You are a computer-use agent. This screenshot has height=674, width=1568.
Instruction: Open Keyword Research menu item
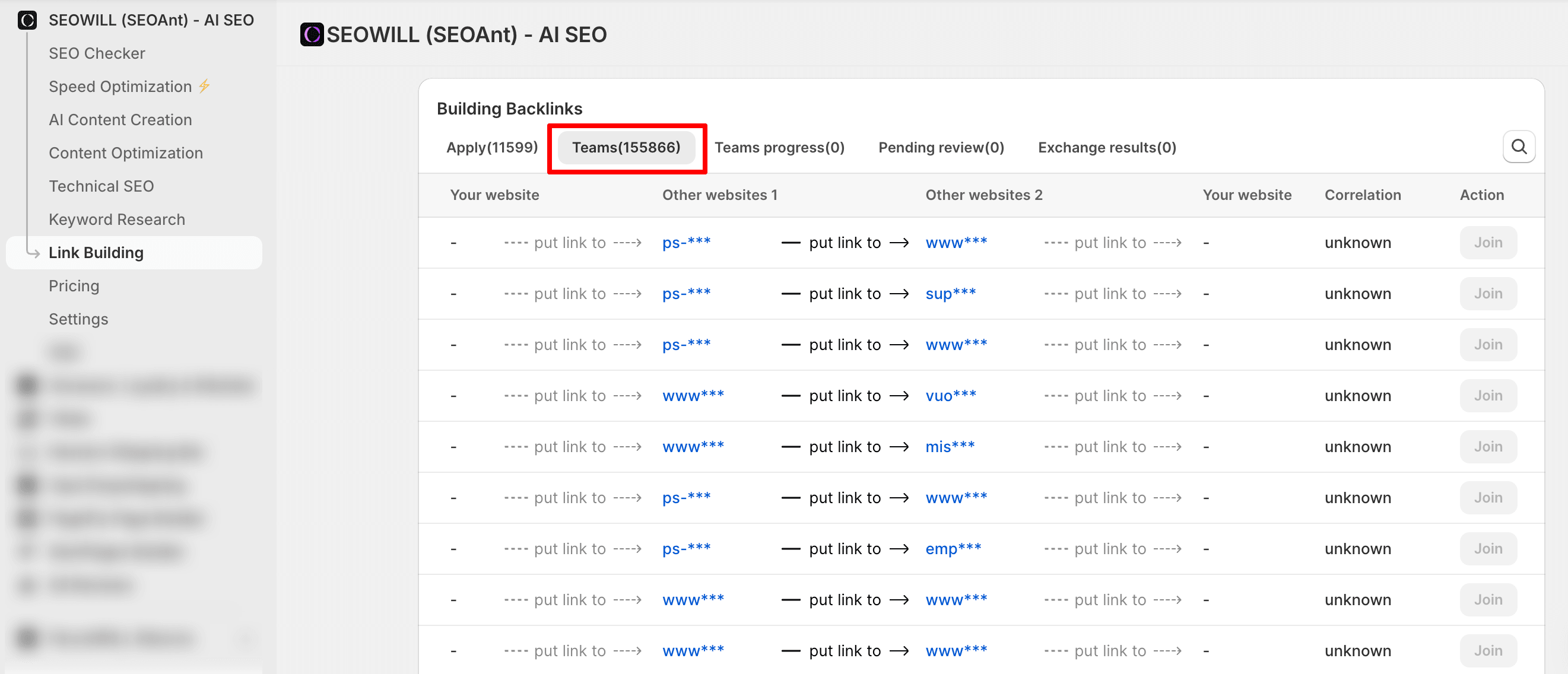[x=116, y=220]
